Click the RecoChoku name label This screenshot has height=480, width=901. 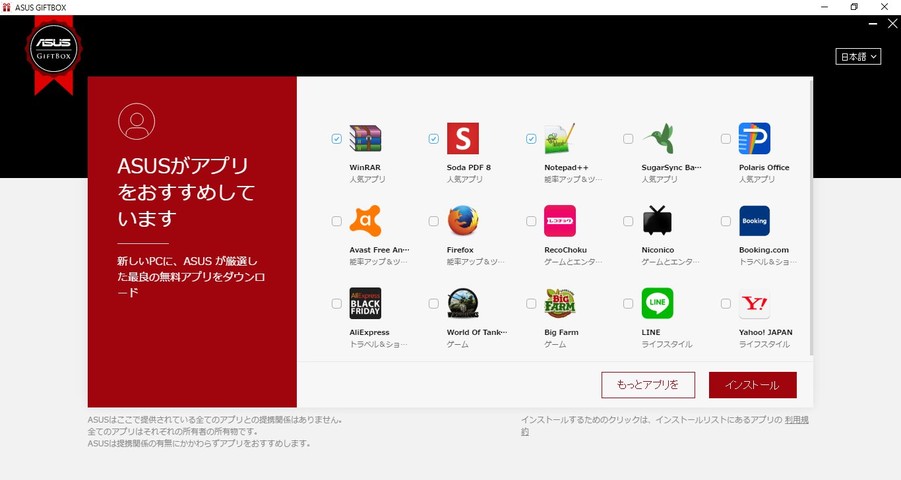click(x=565, y=250)
